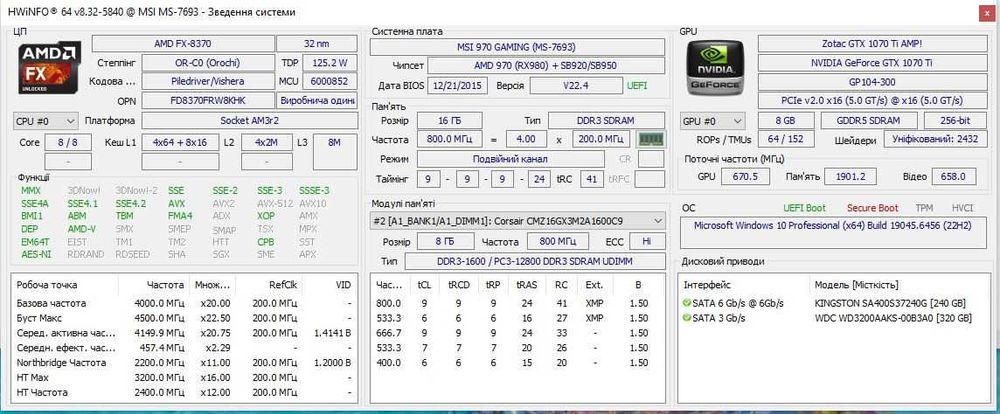Open the CPU #0 selector dropdown
Screen dimensions: 1000x414
pos(46,121)
